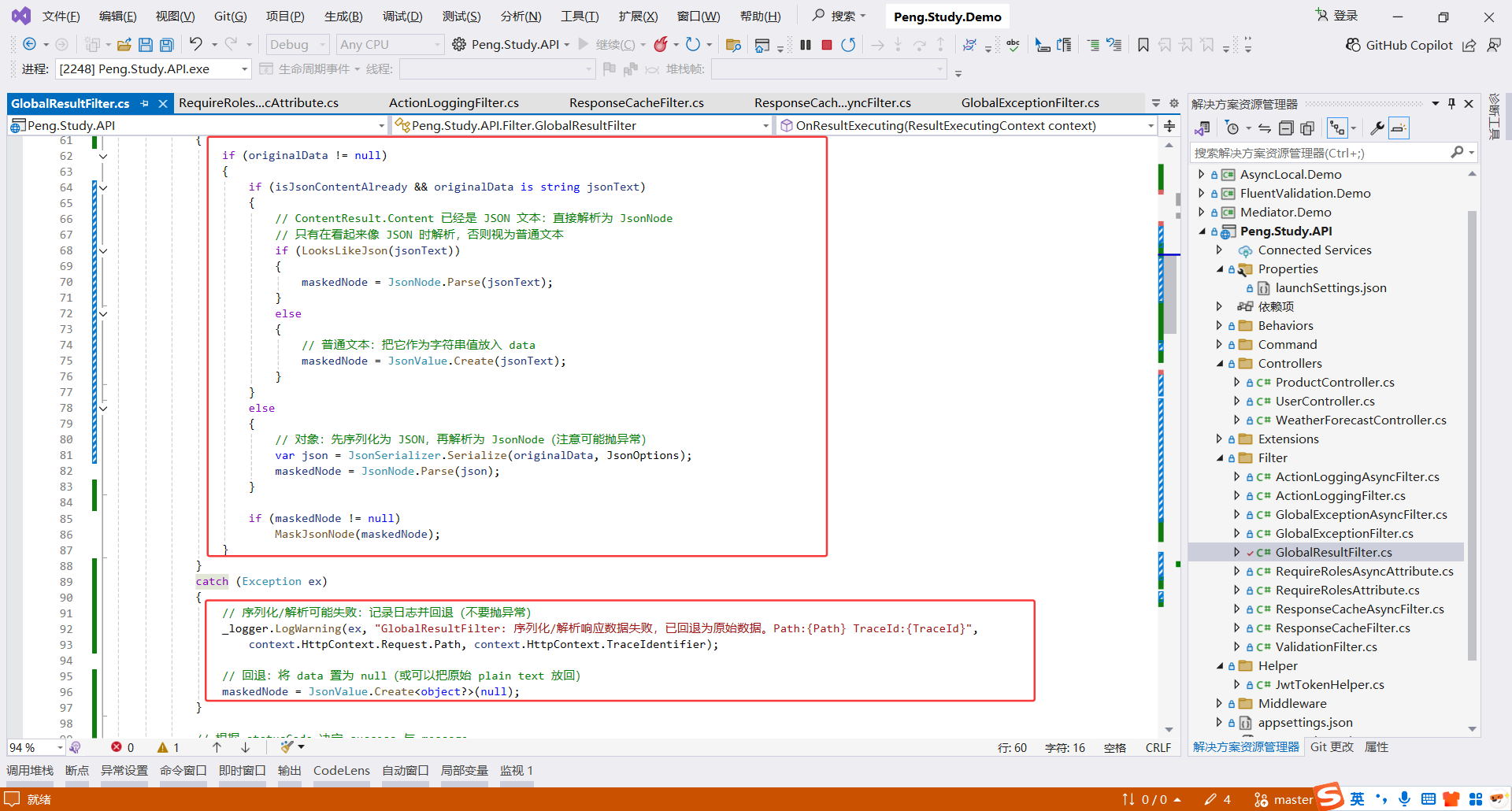Image resolution: width=1512 pixels, height=811 pixels.
Task: Switch to GlobalExceptionFilter.cs tab
Action: pyautogui.click(x=1029, y=103)
